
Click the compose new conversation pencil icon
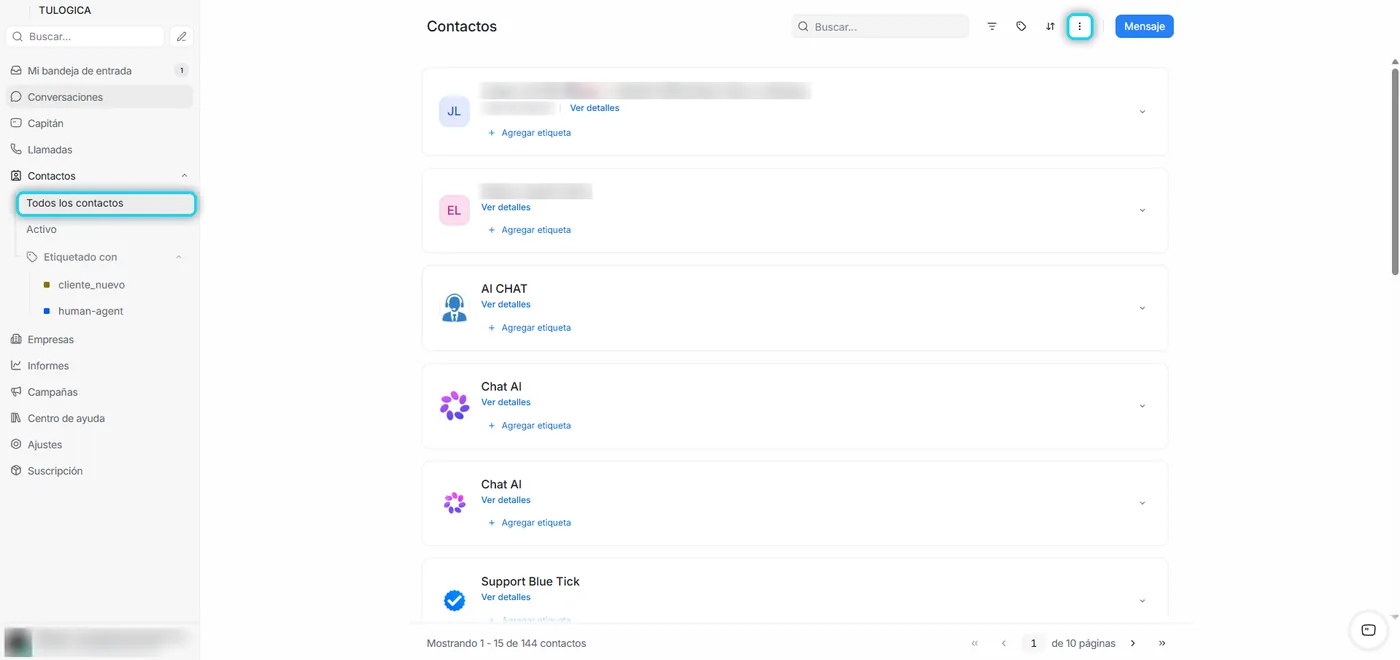(181, 36)
